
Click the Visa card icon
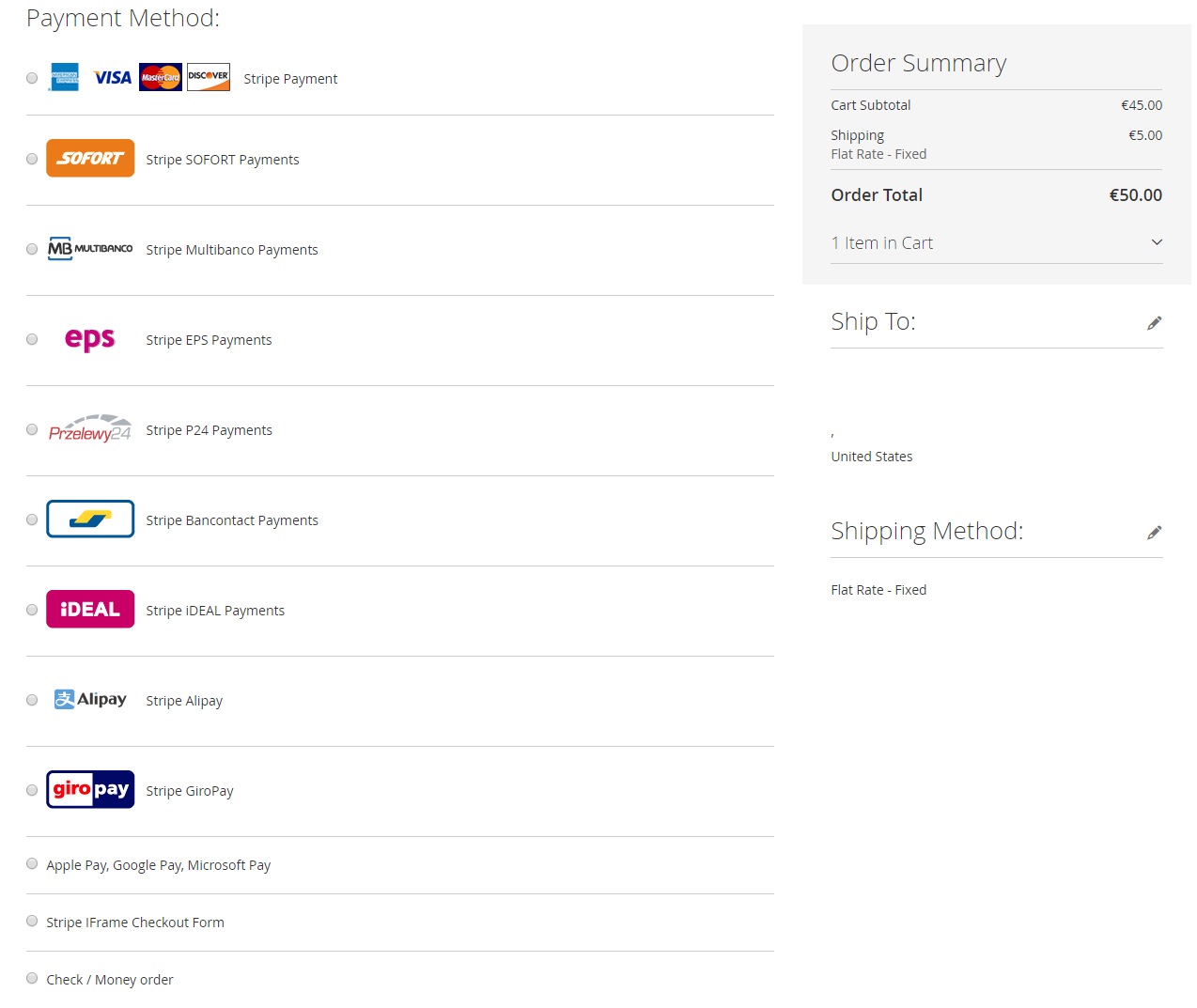(x=112, y=77)
